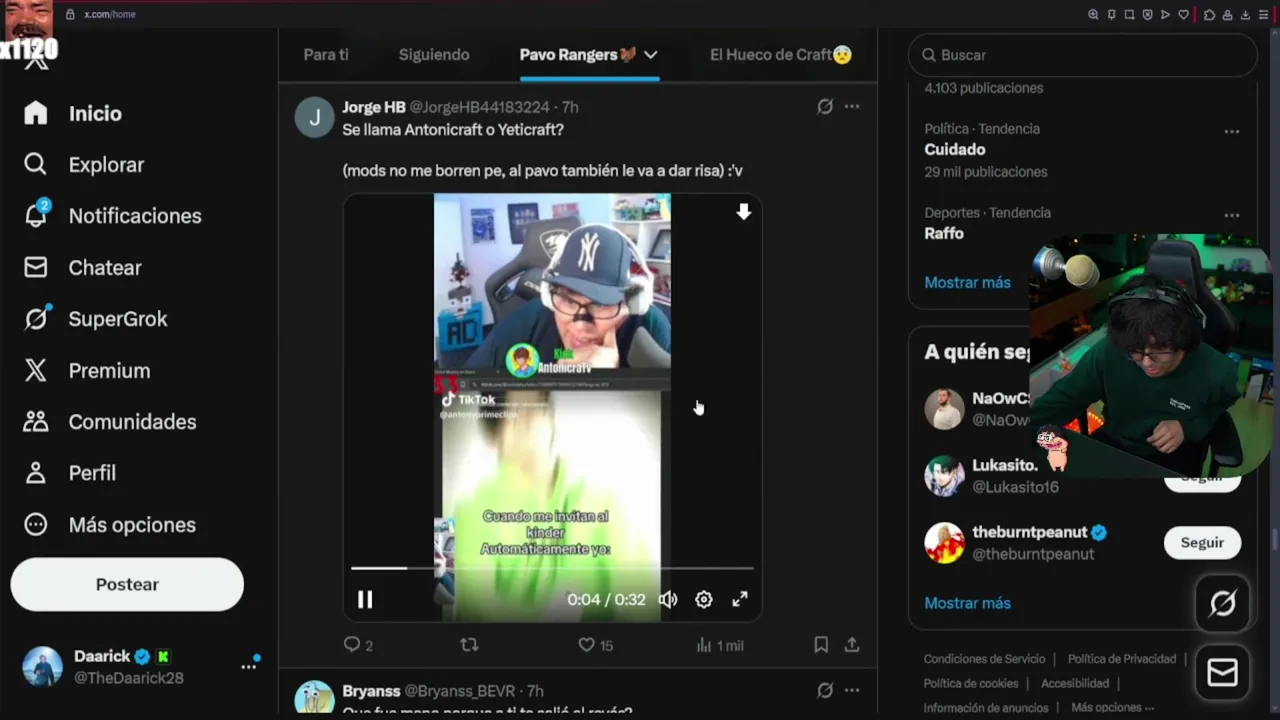The width and height of the screenshot is (1280, 720).
Task: Click Grok icon on Bryanss post
Action: pos(825,690)
